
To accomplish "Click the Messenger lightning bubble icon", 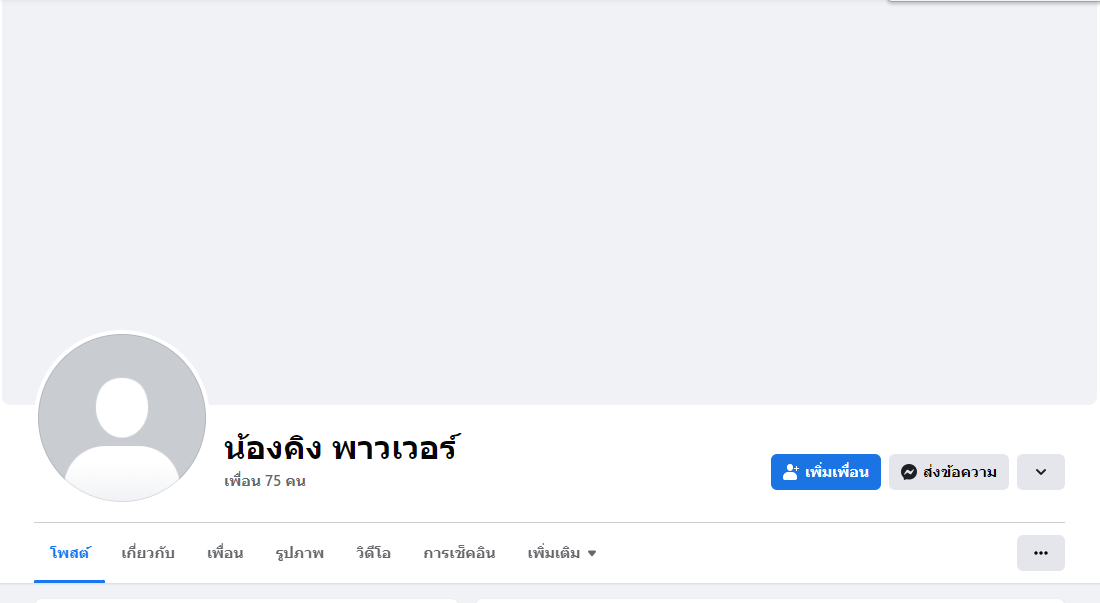I will click(908, 472).
